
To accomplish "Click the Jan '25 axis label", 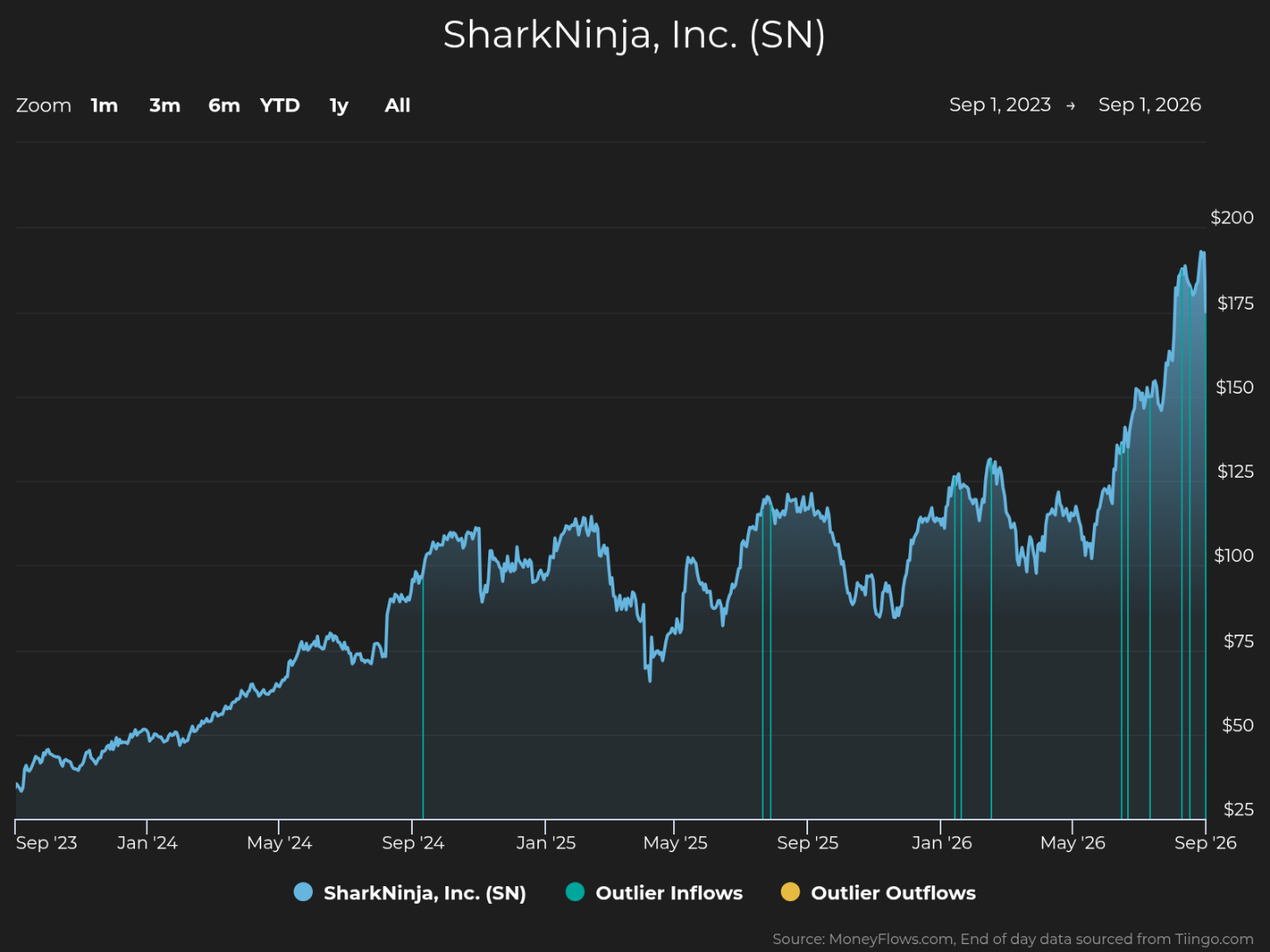I will coord(546,842).
